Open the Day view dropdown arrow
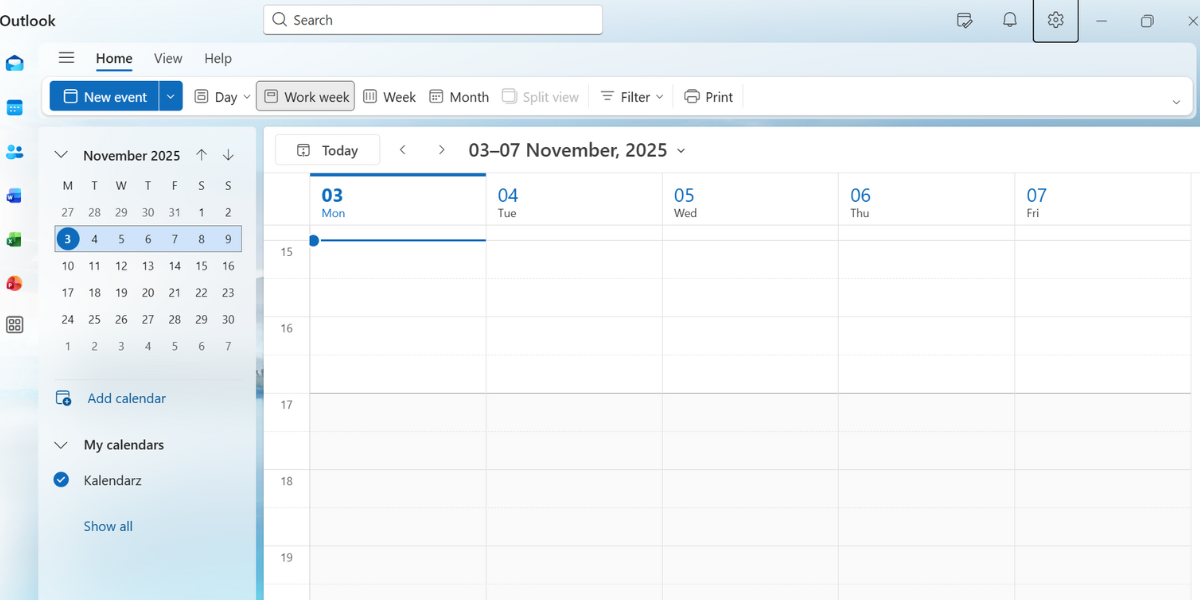The height and width of the screenshot is (600, 1200). click(x=243, y=96)
